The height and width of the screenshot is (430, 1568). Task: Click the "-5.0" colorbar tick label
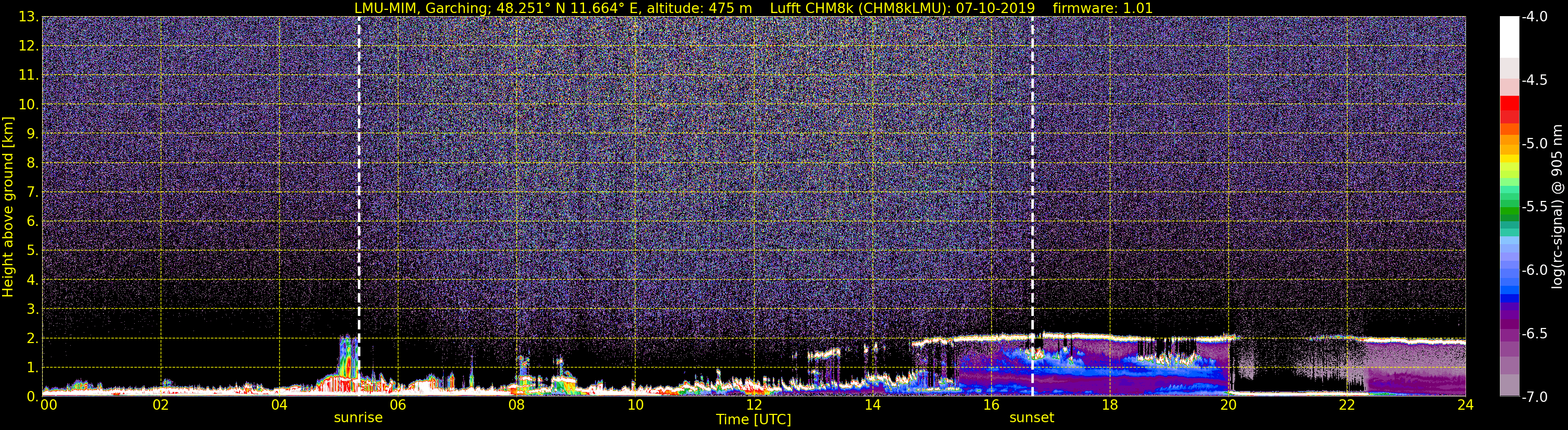click(1534, 144)
